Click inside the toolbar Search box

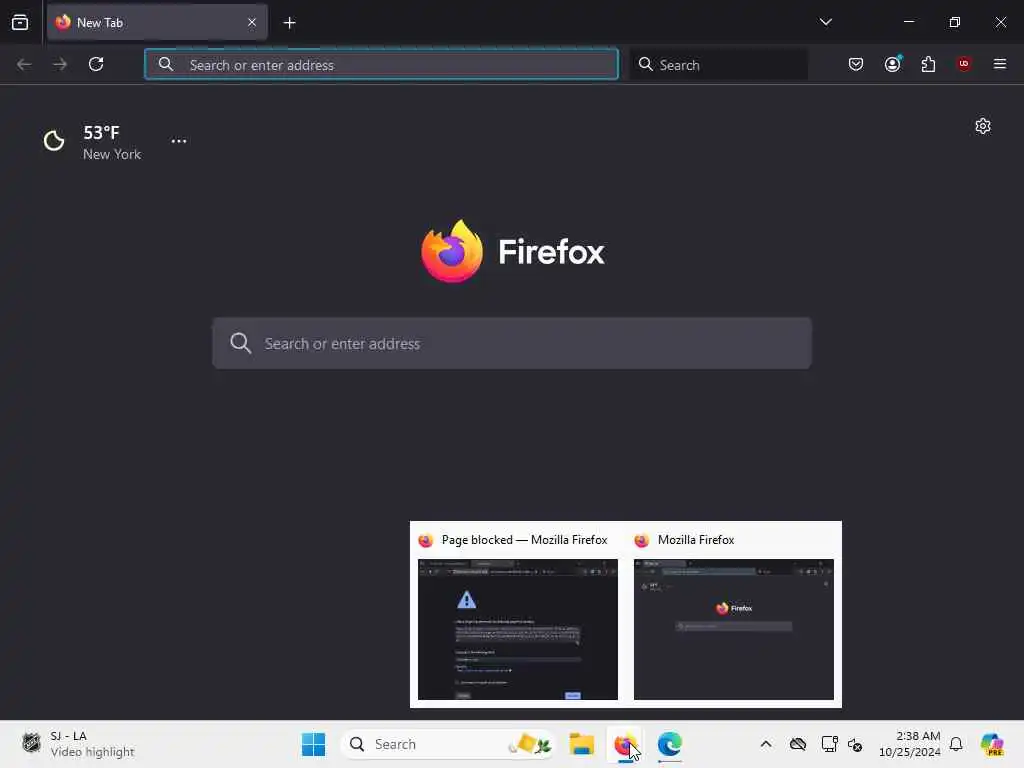pos(719,65)
